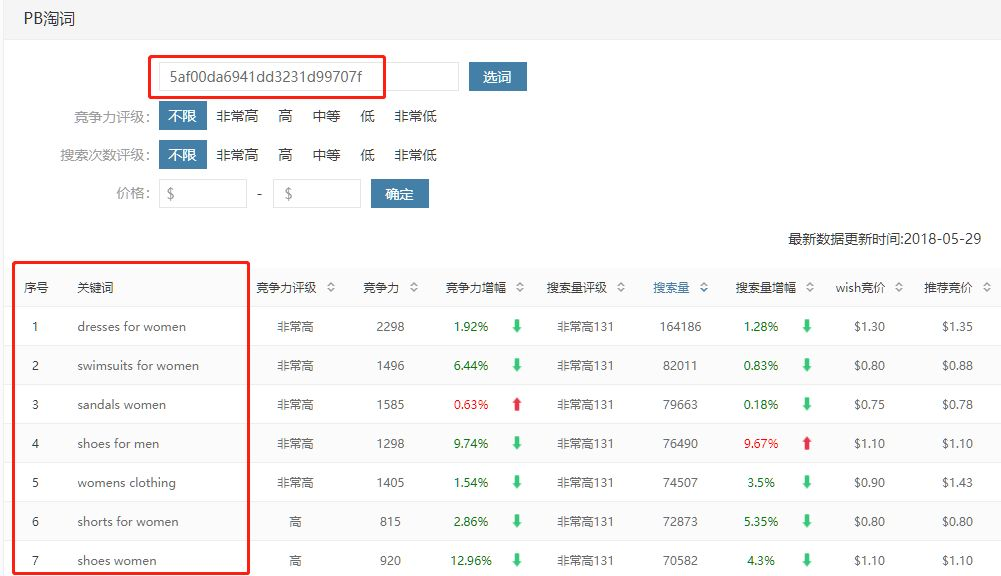Image resolution: width=1001 pixels, height=576 pixels.
Task: Sort by 搜索量评级 column arrows
Action: [621, 287]
